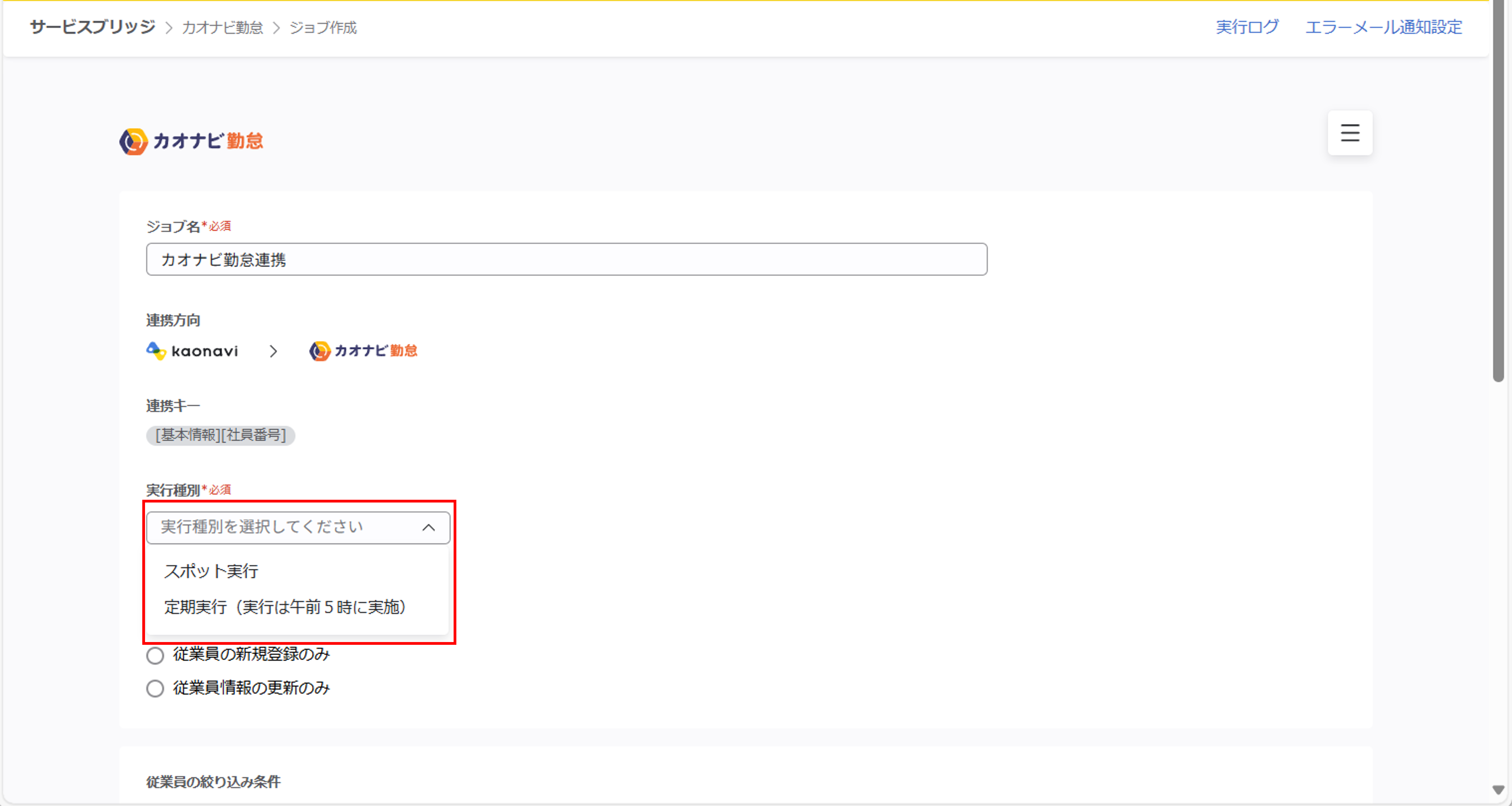Choose 定期実行 (午前5時) option
The width and height of the screenshot is (1512, 806).
point(285,607)
